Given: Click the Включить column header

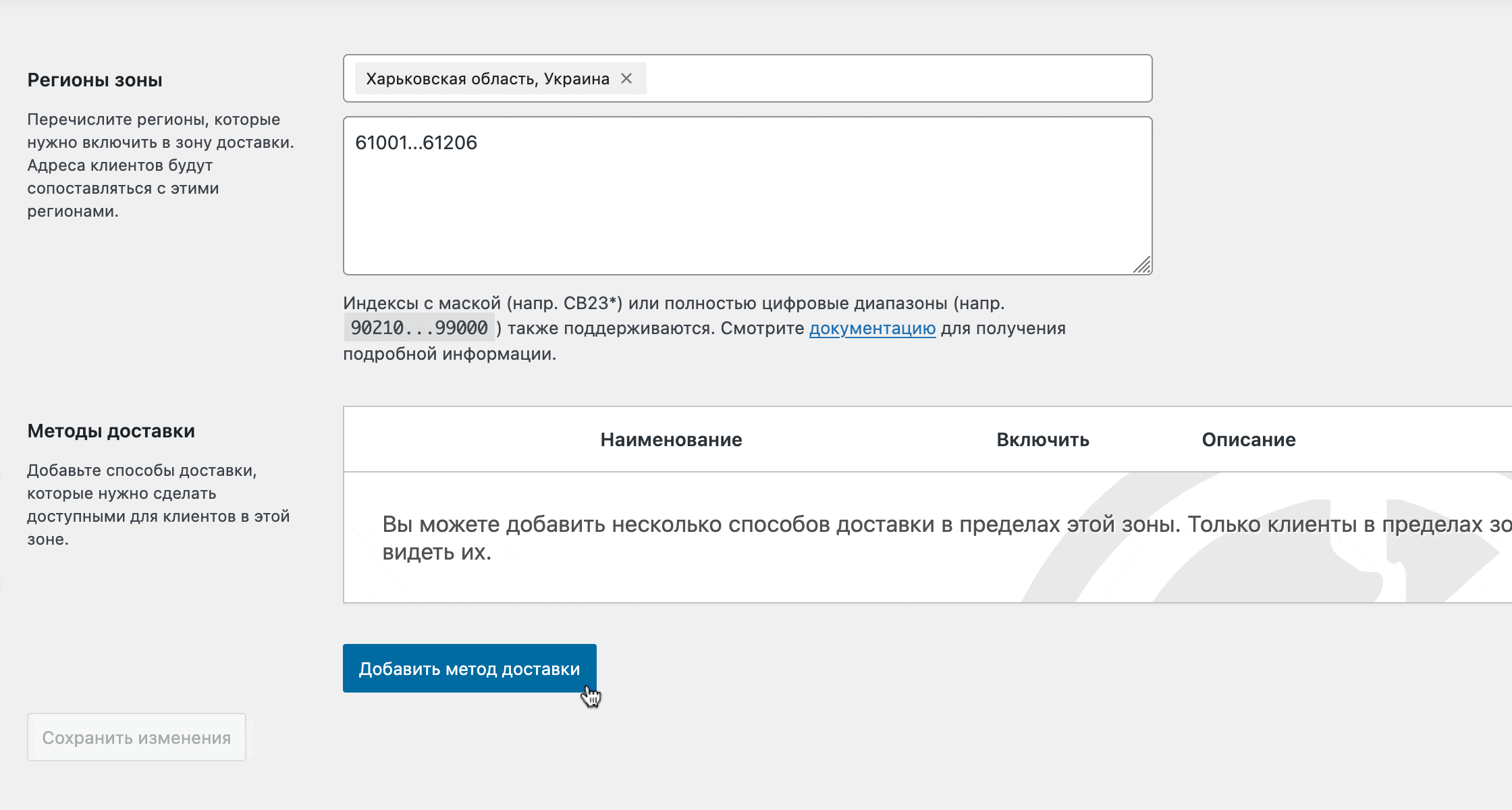Looking at the screenshot, I should pyautogui.click(x=1042, y=440).
